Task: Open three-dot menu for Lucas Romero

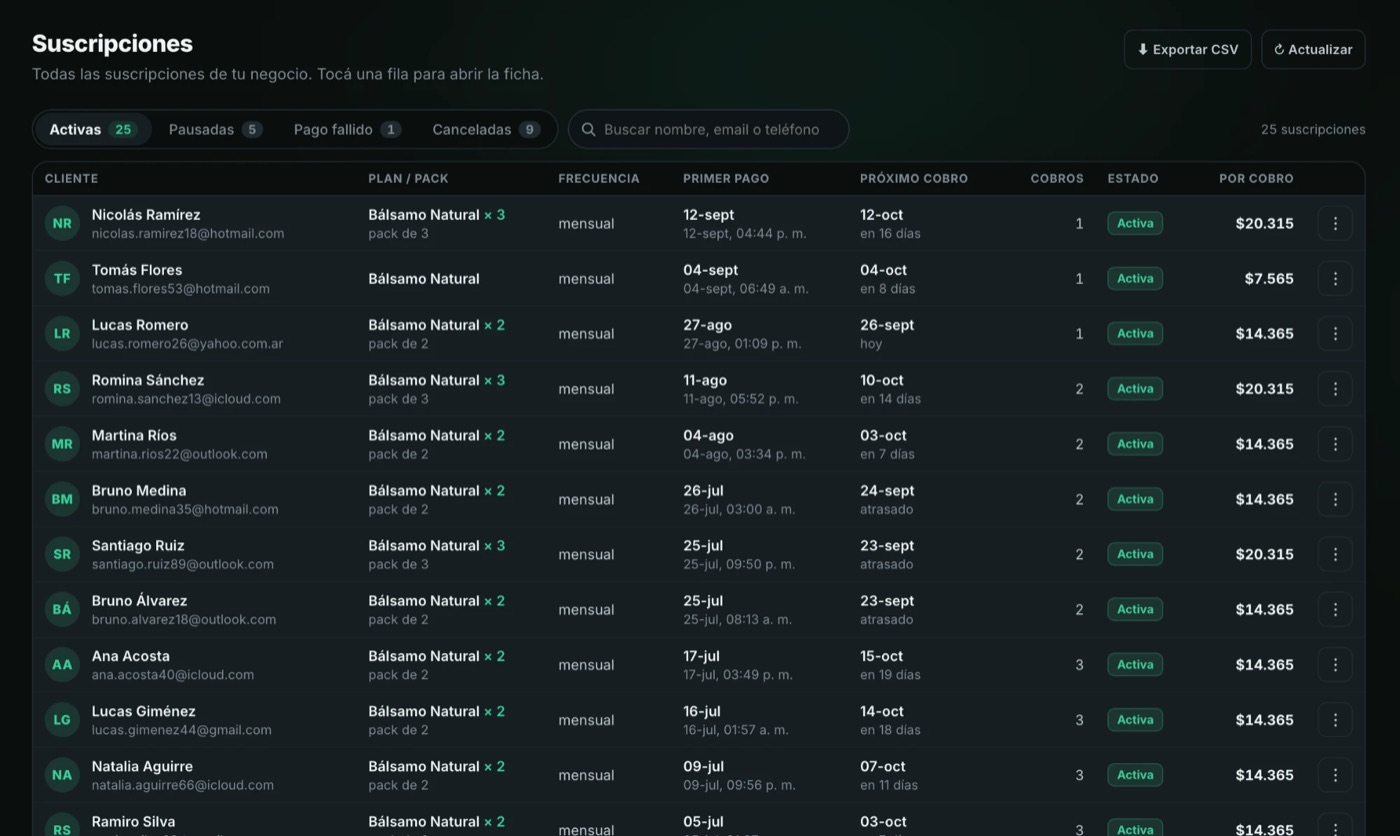Action: click(x=1335, y=334)
